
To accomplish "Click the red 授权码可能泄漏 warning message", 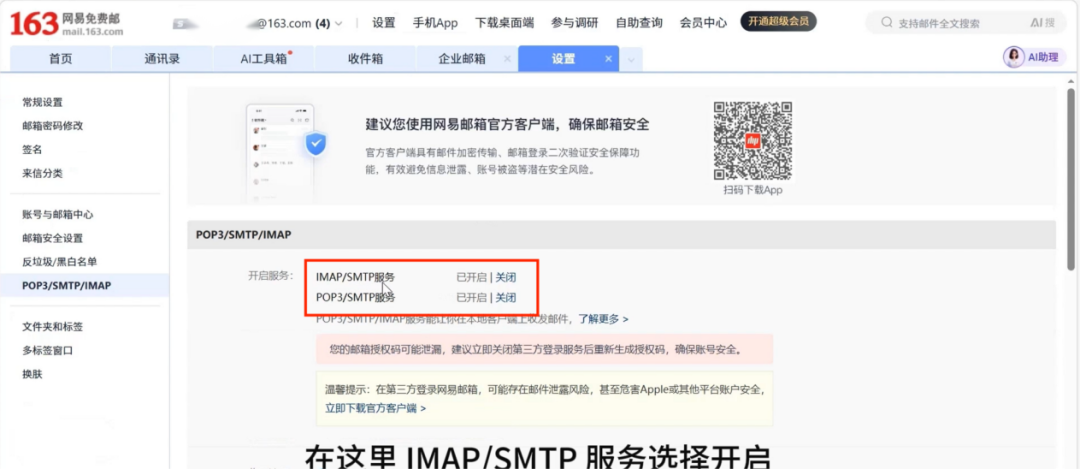I will [544, 349].
